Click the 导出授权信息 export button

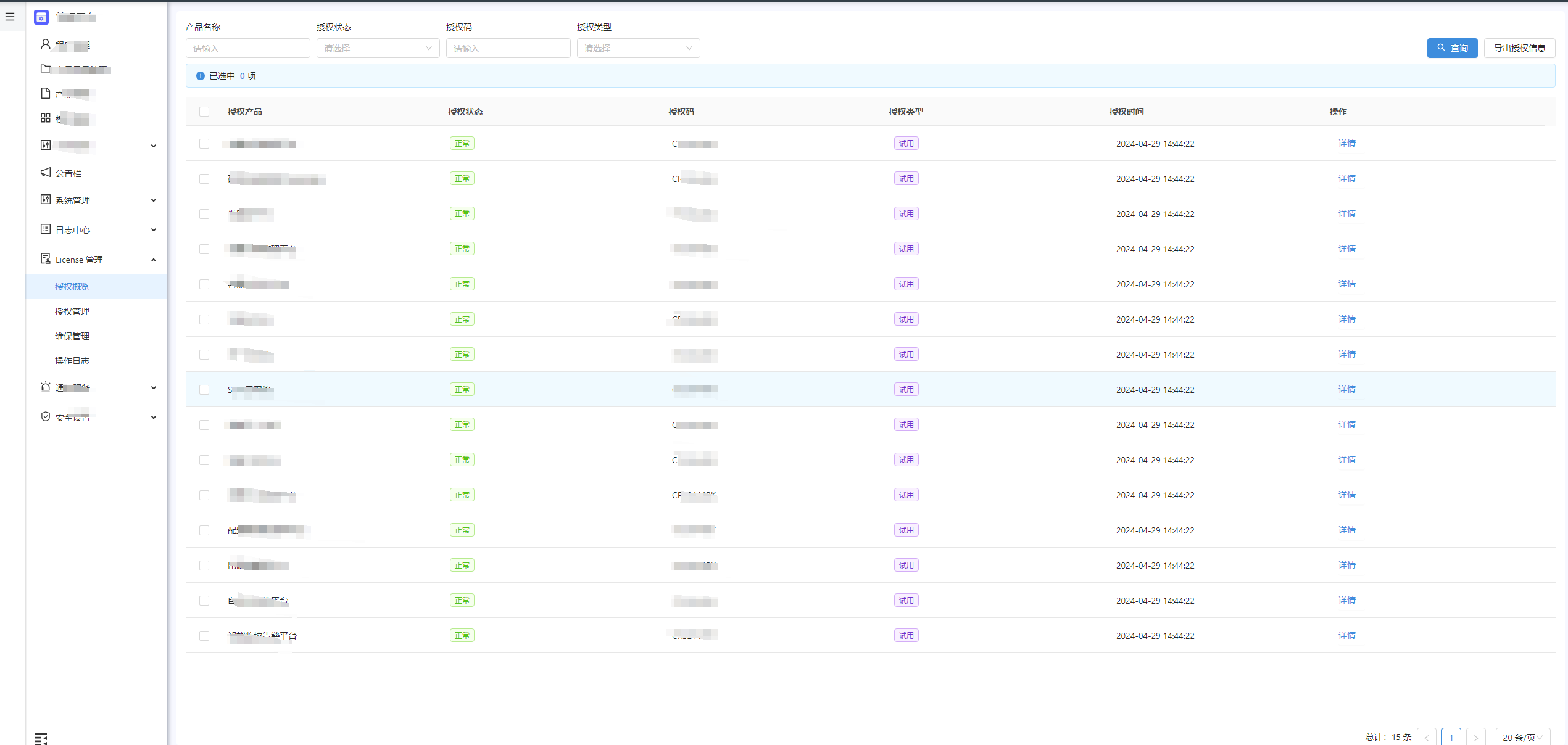click(x=1519, y=48)
